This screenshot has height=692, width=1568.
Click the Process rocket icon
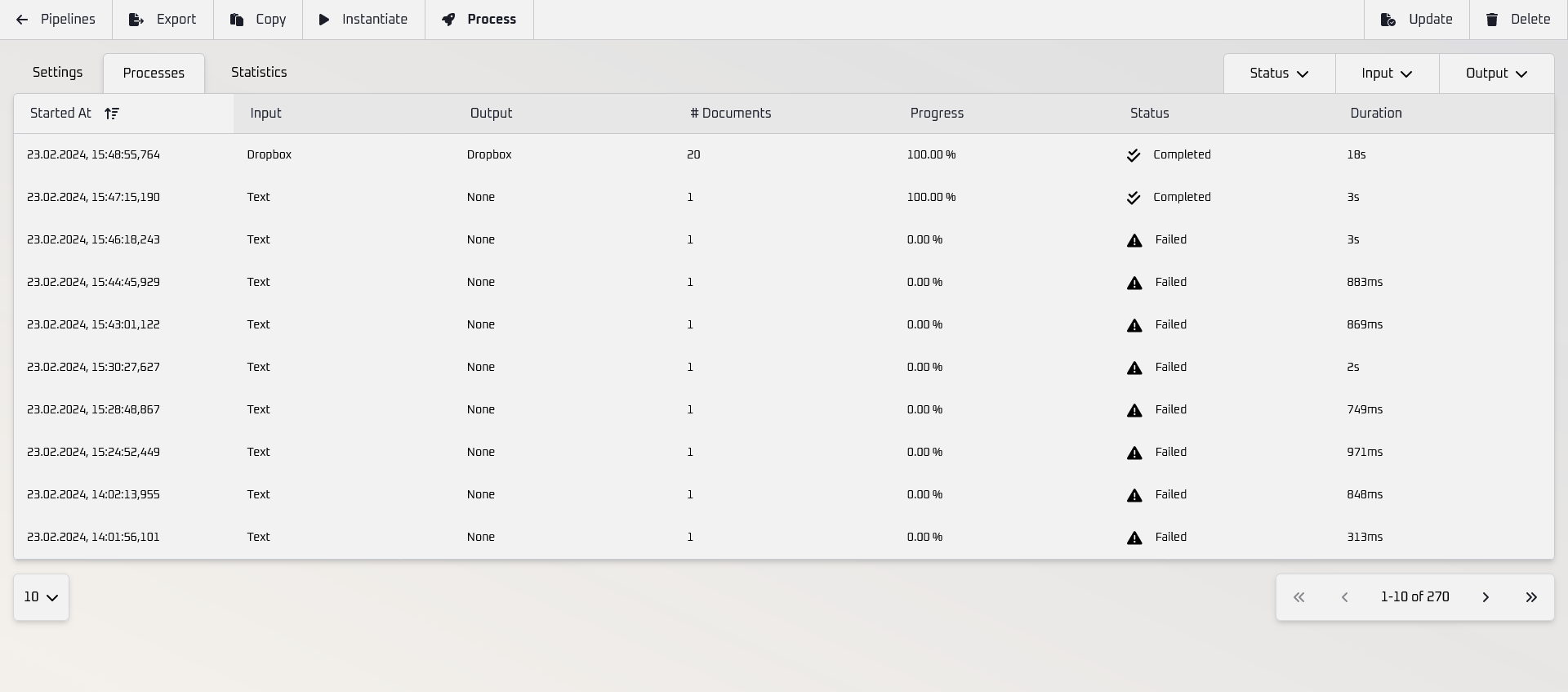448,20
